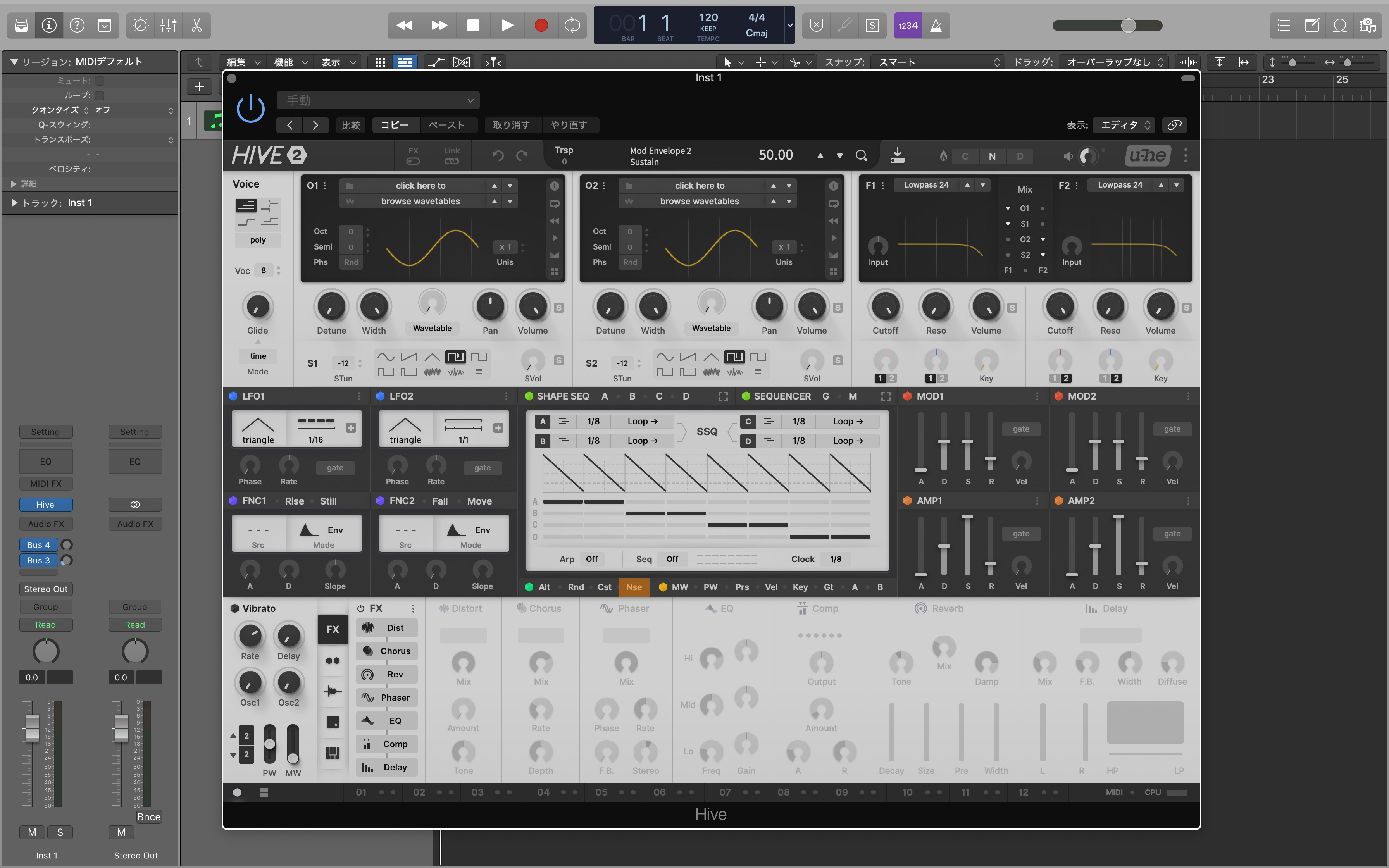Open the 表示 menu in tracks area
This screenshot has height=868, width=1389.
tap(338, 62)
